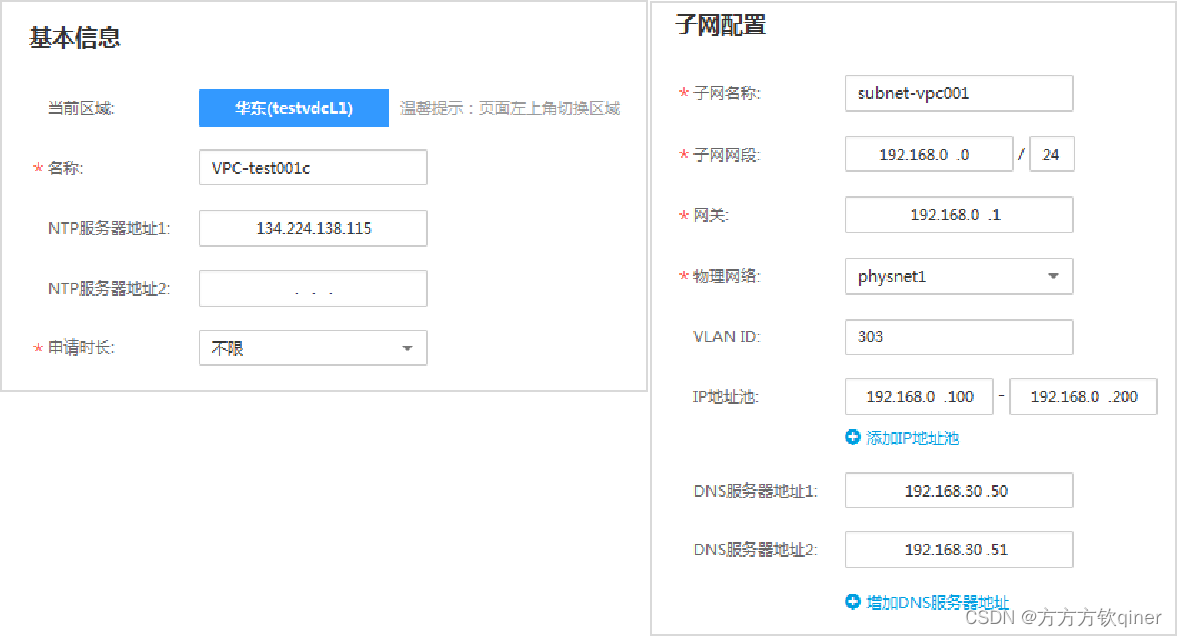The height and width of the screenshot is (637, 1177).
Task: Click the 基本信息 section heading
Action: click(x=75, y=38)
